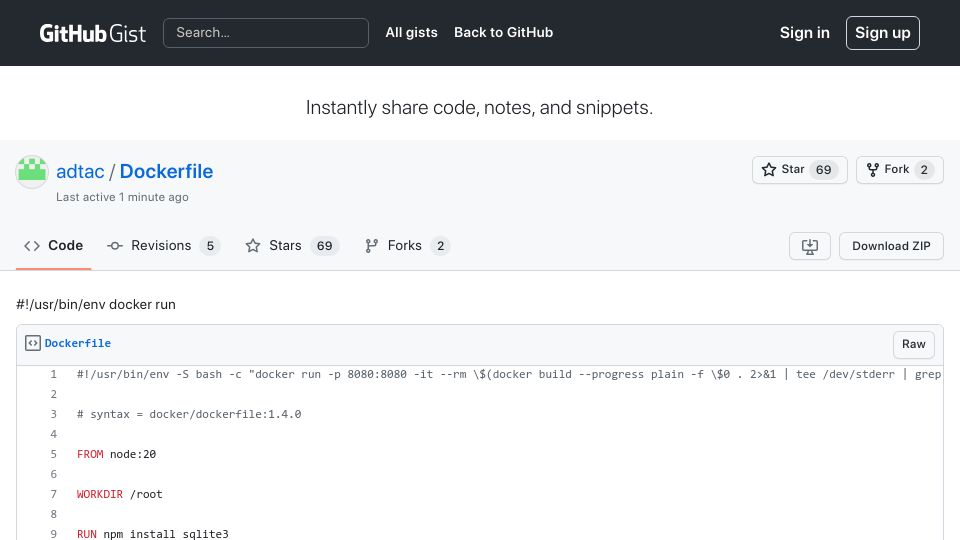Click the 'RUN npm install sqlite3' line

[x=152, y=534]
